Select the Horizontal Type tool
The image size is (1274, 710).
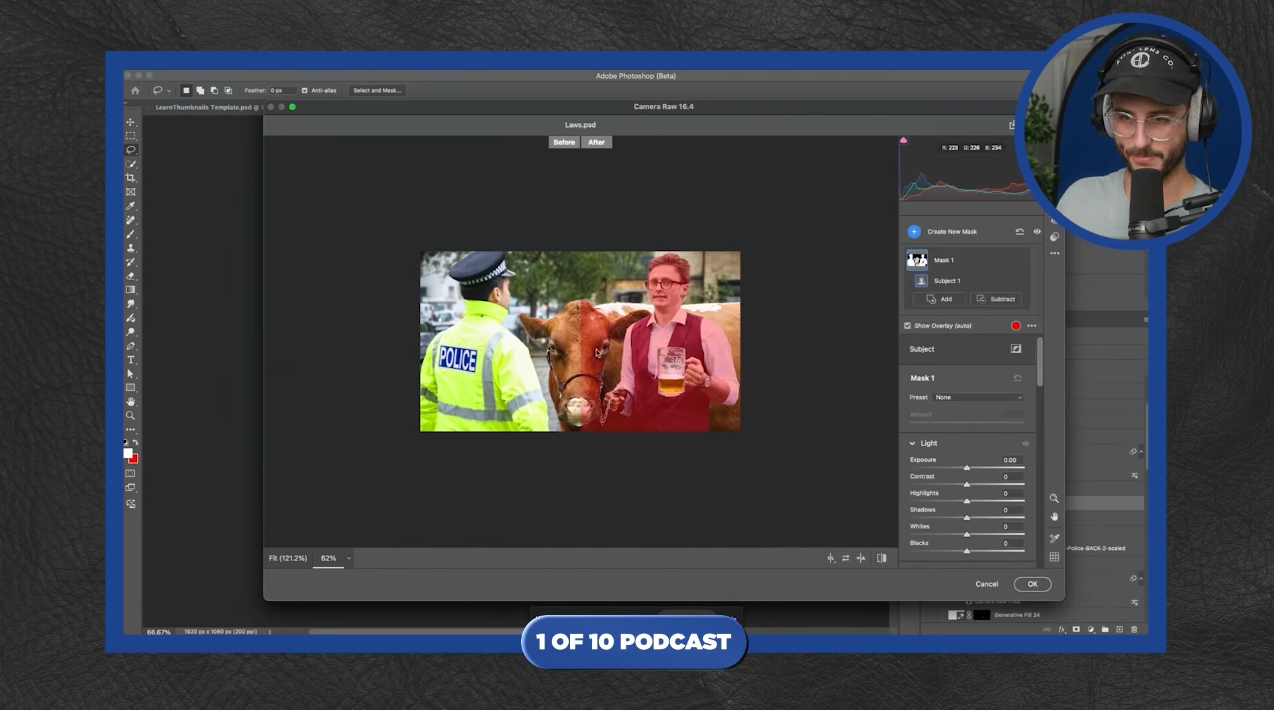pyautogui.click(x=130, y=360)
